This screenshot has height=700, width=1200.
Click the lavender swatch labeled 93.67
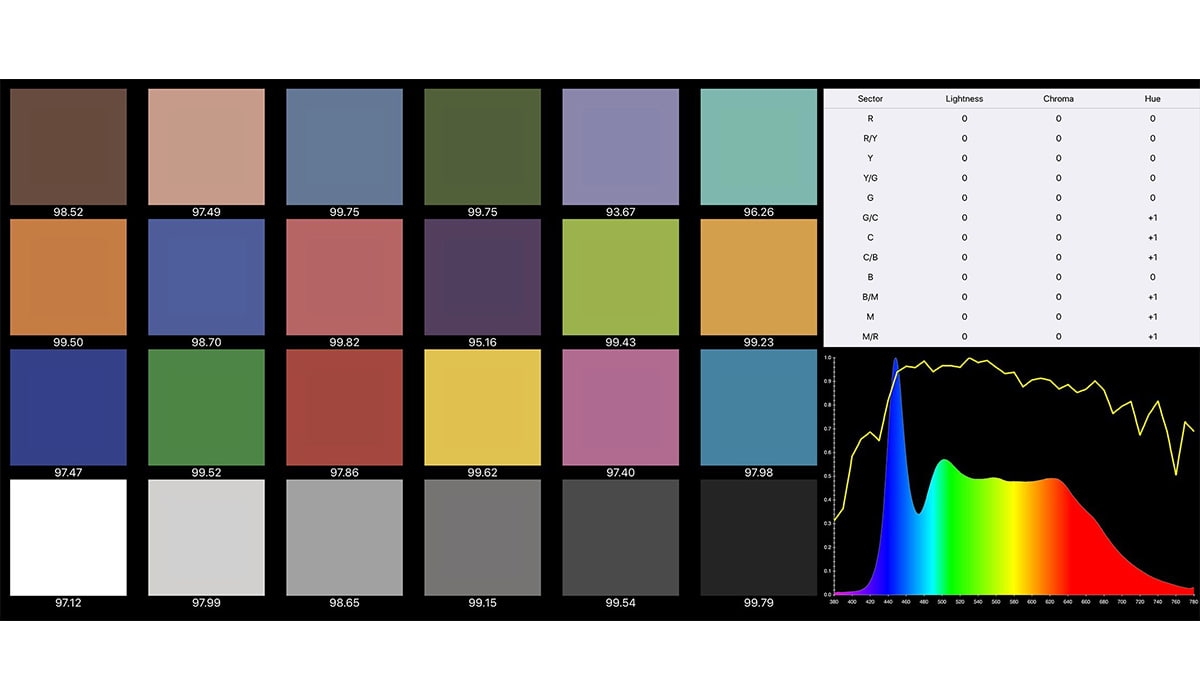[x=620, y=147]
